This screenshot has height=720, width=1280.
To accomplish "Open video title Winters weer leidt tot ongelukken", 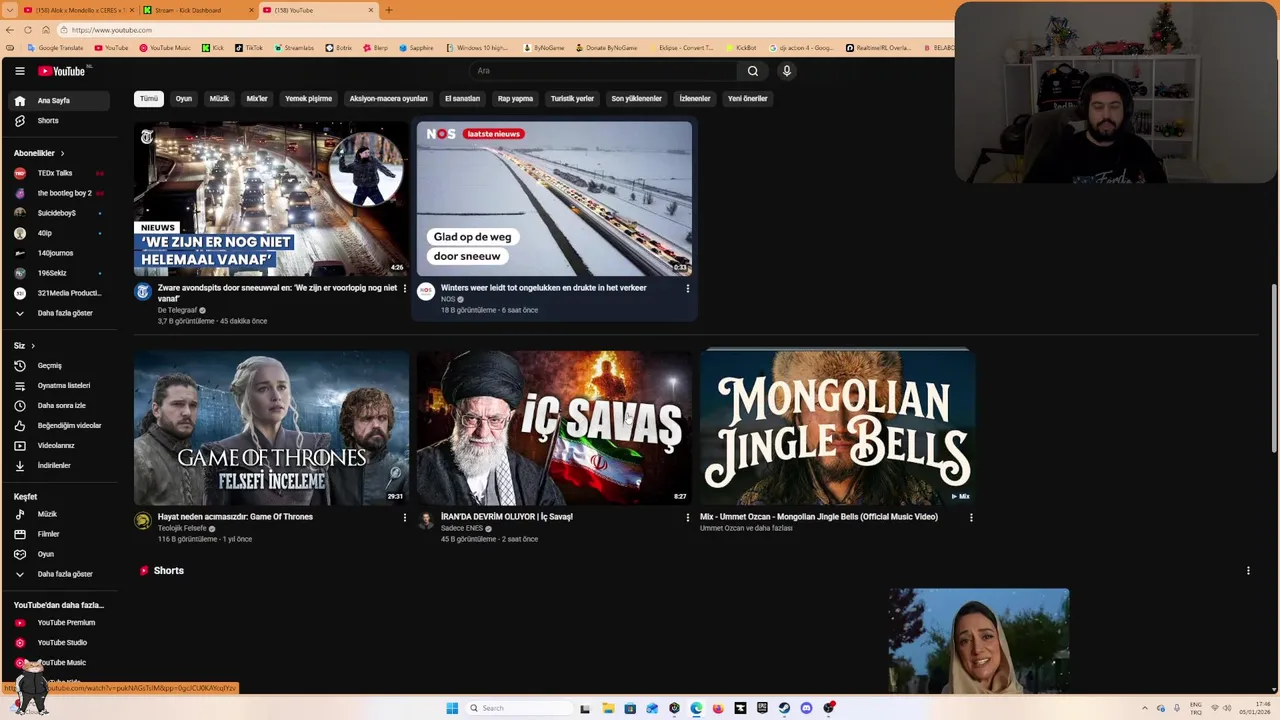I will pos(544,288).
